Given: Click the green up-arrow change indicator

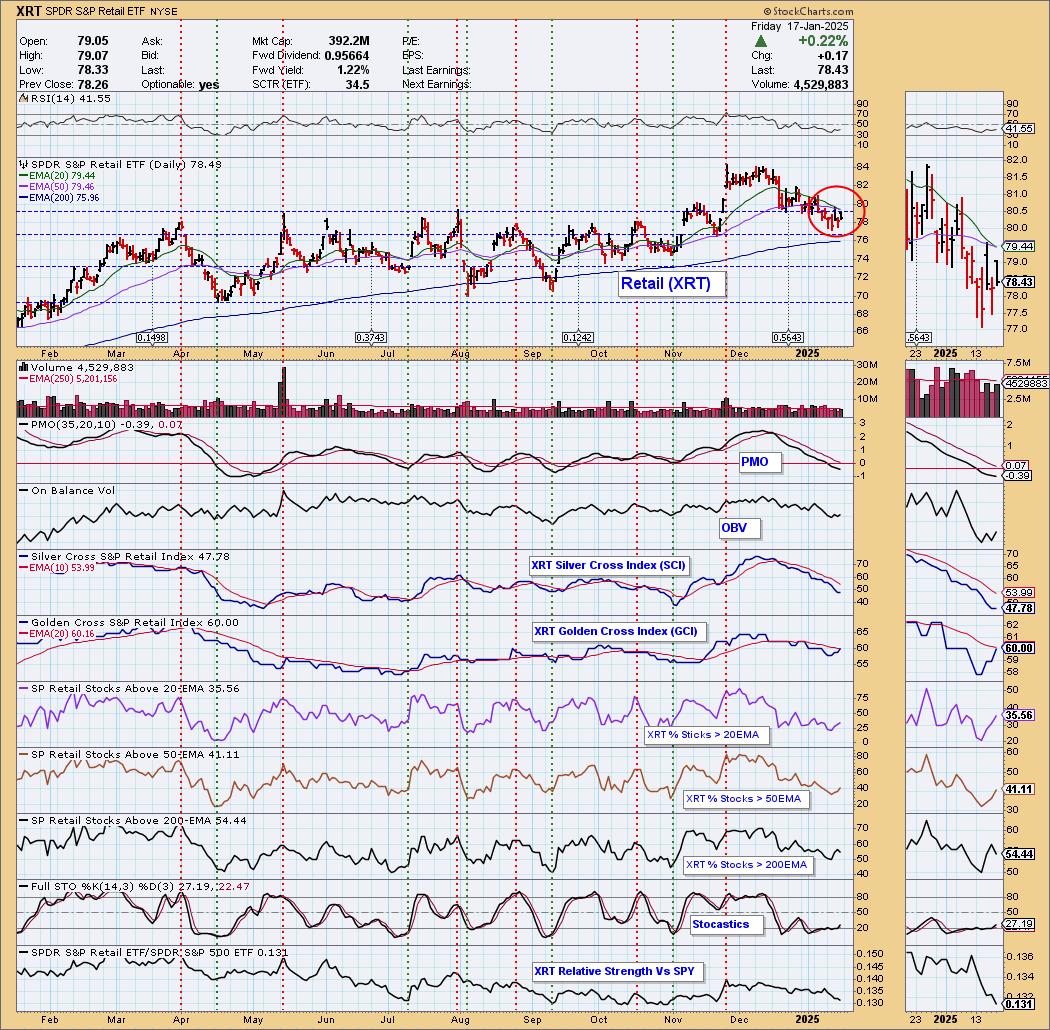Looking at the screenshot, I should click(761, 42).
